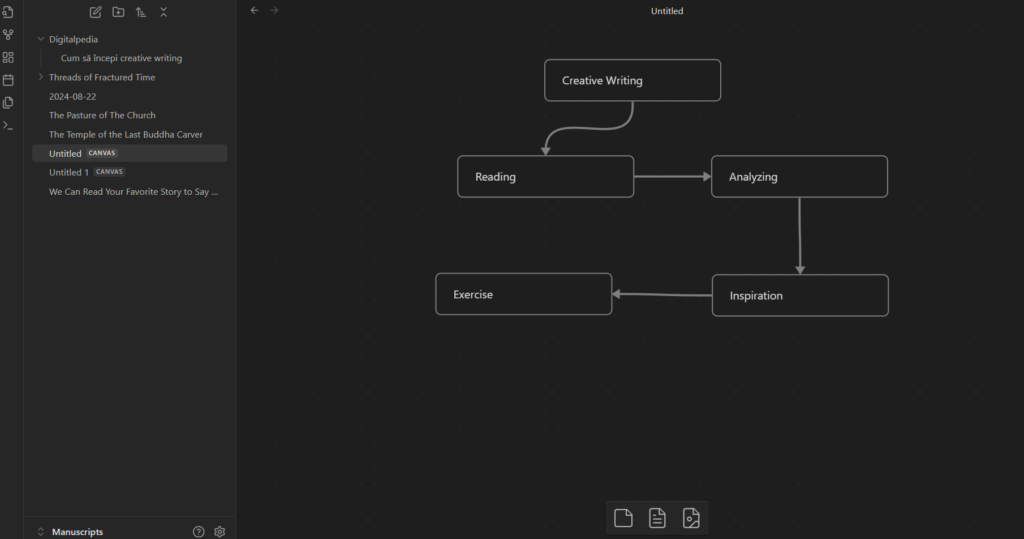Viewport: 1024px width, 539px height.
Task: Add media from the vault to the canvas
Action: click(691, 517)
